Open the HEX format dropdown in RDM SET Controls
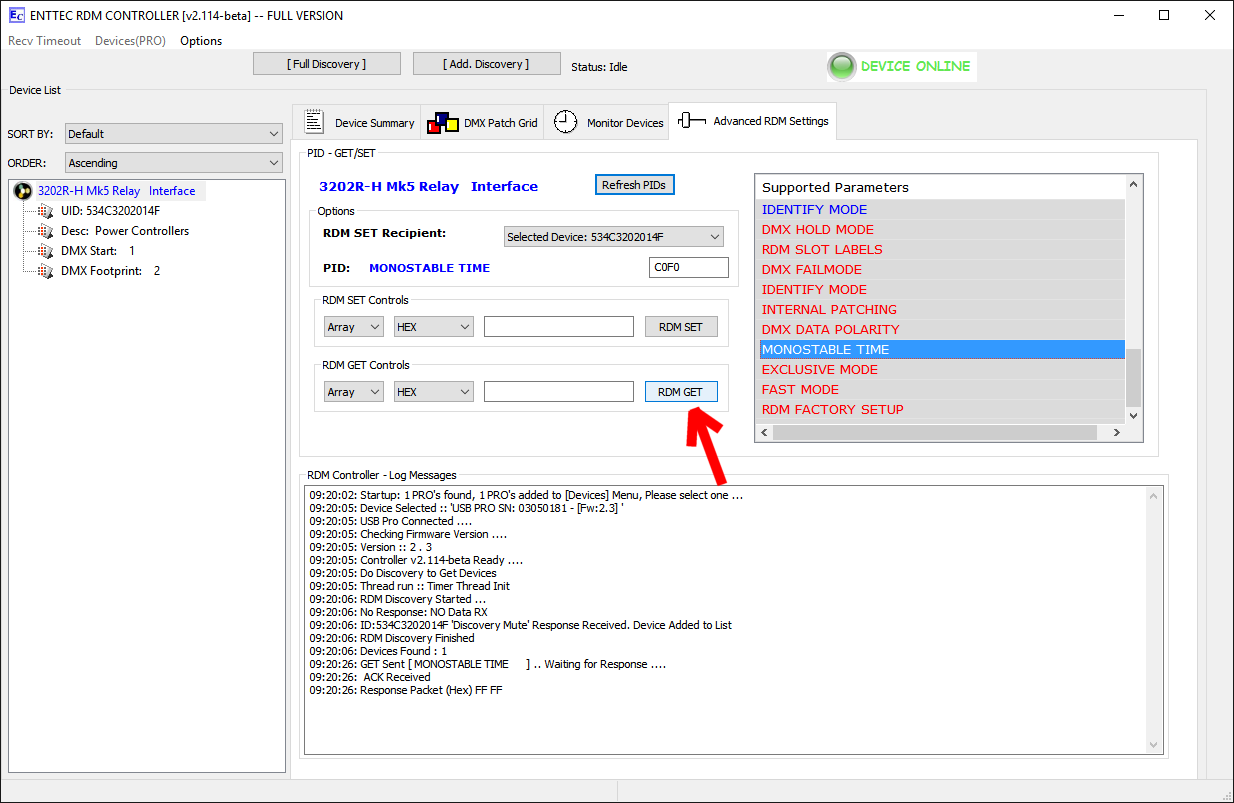 point(433,327)
